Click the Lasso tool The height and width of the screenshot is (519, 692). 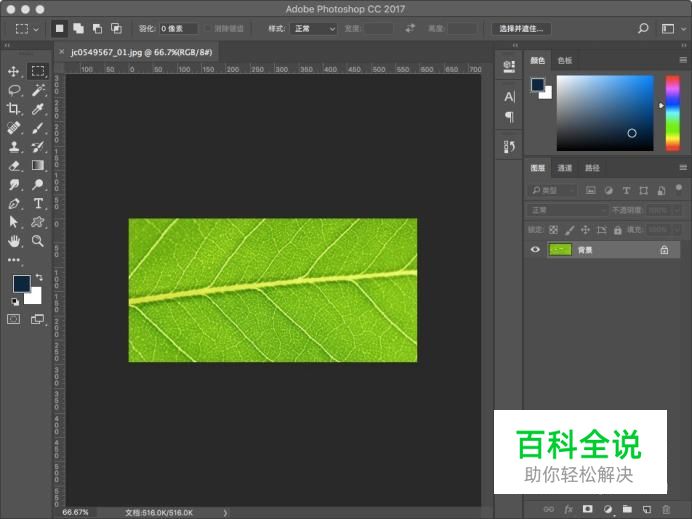coord(14,90)
